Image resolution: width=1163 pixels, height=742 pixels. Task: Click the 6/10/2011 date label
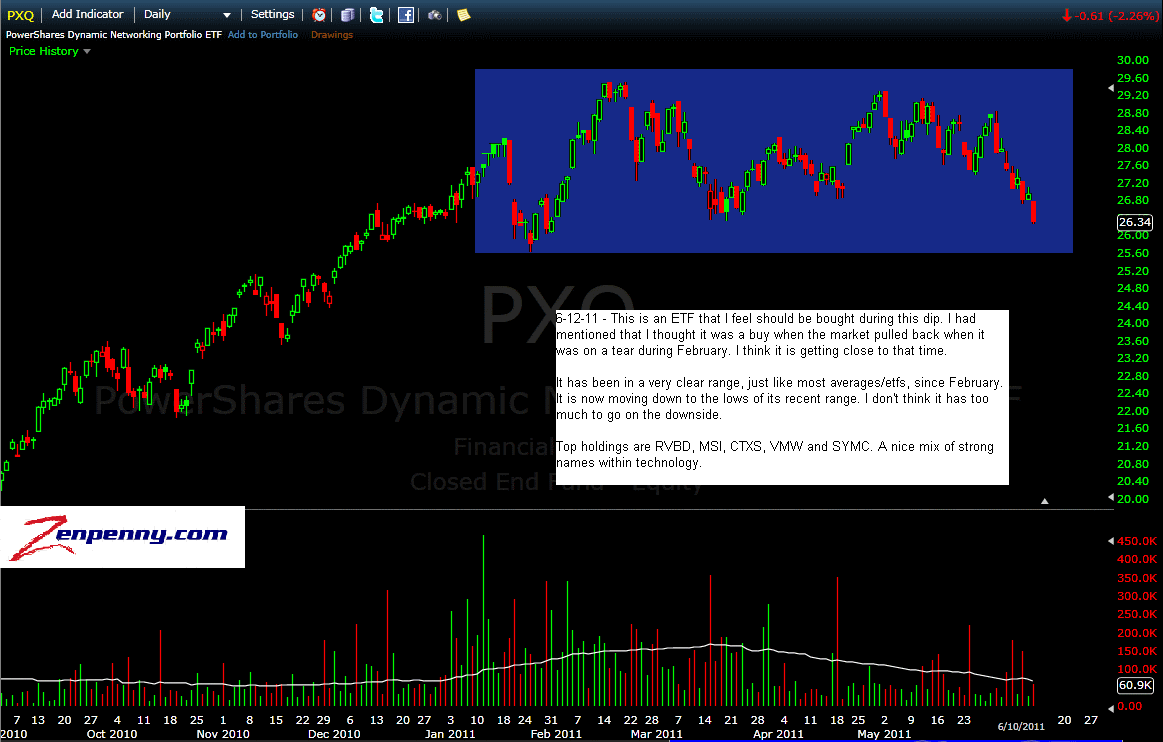point(1021,726)
